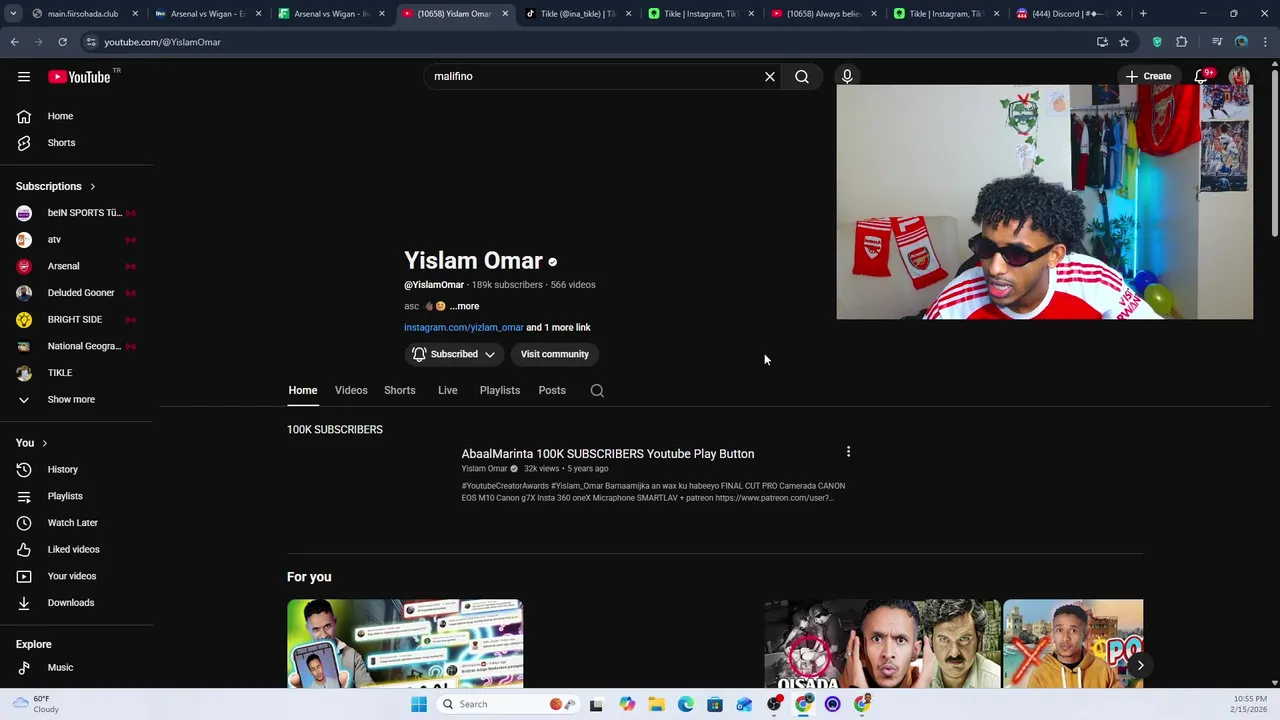Open the Windows Start menu
This screenshot has width=1280, height=720.
click(x=419, y=704)
